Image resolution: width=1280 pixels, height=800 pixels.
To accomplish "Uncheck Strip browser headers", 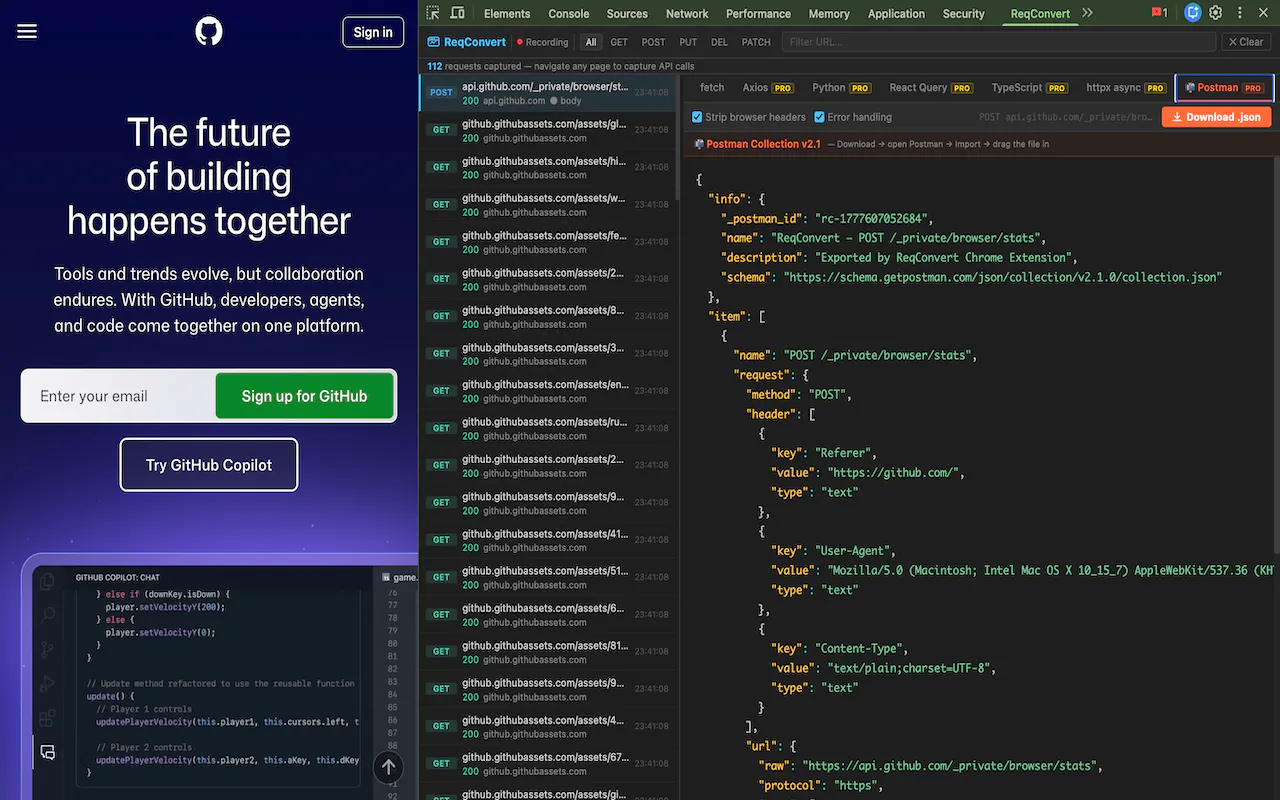I will coord(697,117).
